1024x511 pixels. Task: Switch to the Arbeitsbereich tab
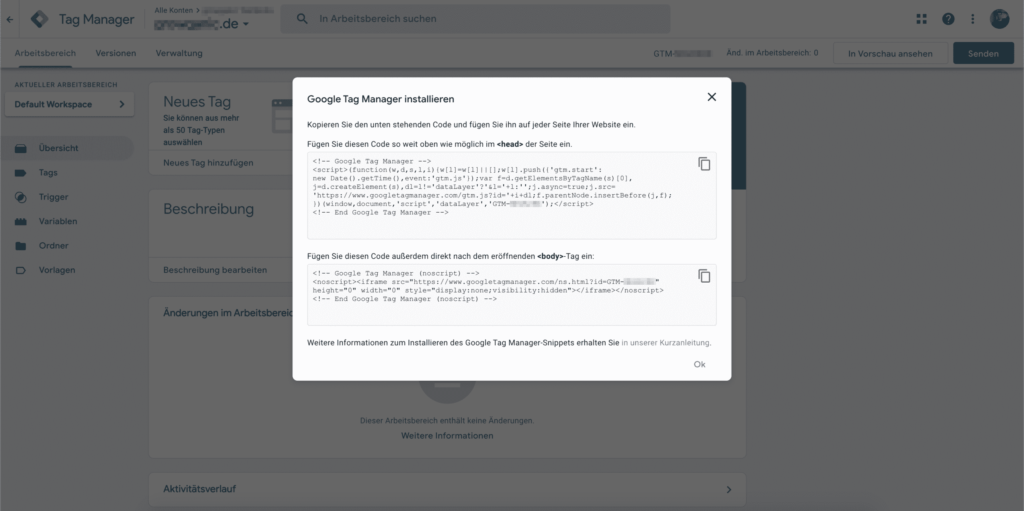(45, 54)
